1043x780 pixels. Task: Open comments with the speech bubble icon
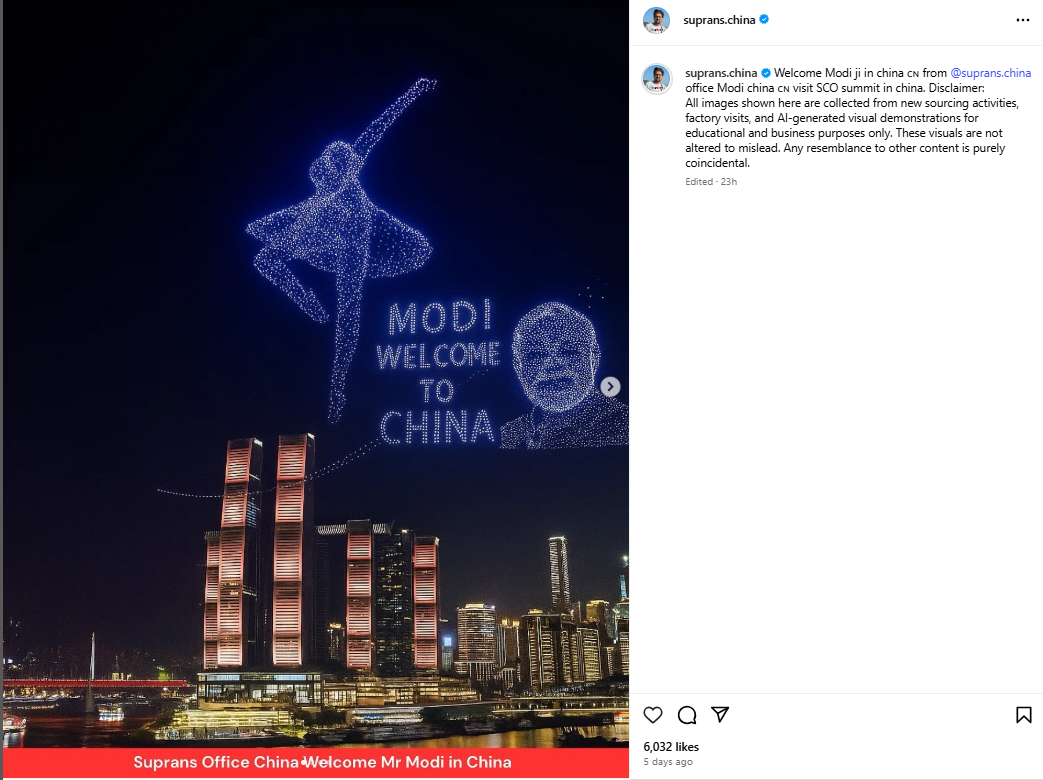686,715
